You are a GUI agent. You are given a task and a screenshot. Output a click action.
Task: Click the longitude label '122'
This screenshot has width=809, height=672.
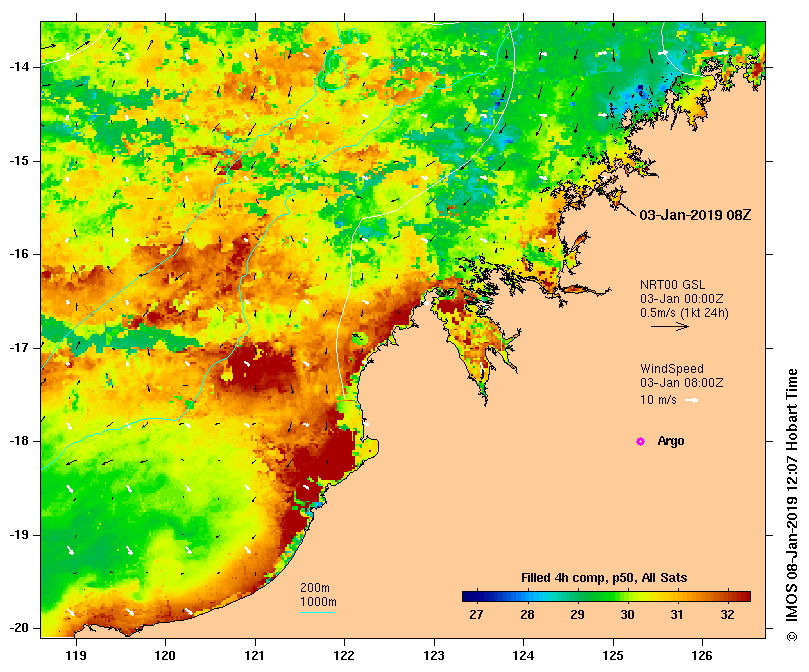344,656
